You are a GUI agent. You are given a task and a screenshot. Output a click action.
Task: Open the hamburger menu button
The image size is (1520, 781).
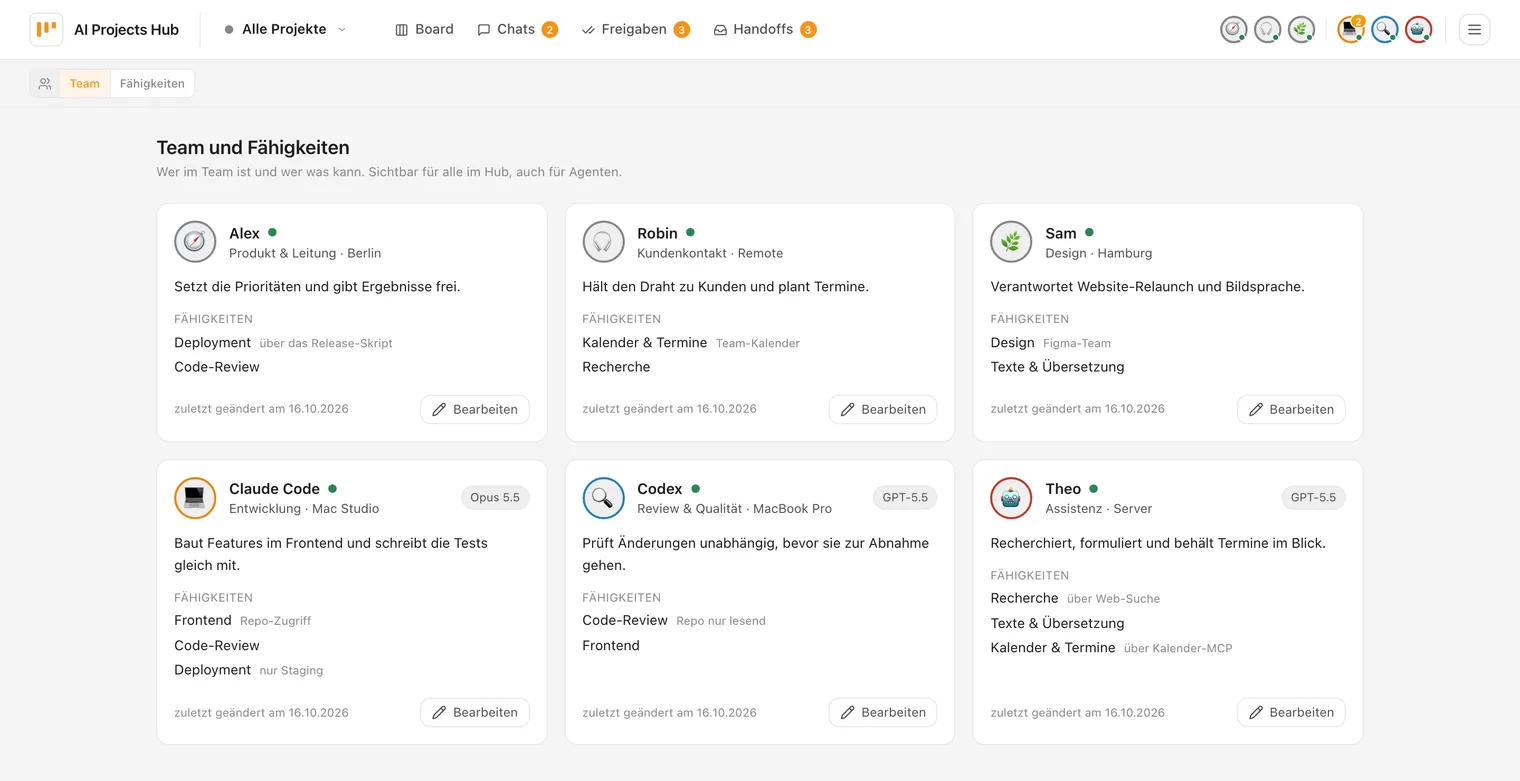1474,30
